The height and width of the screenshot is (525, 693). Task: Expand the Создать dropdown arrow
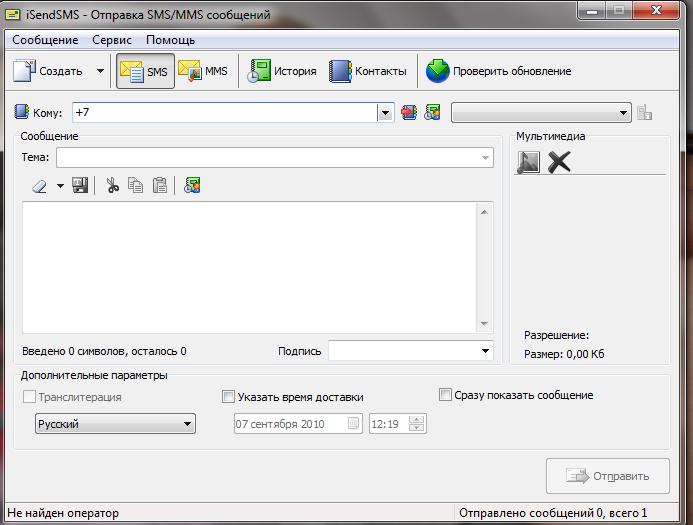[x=100, y=71]
